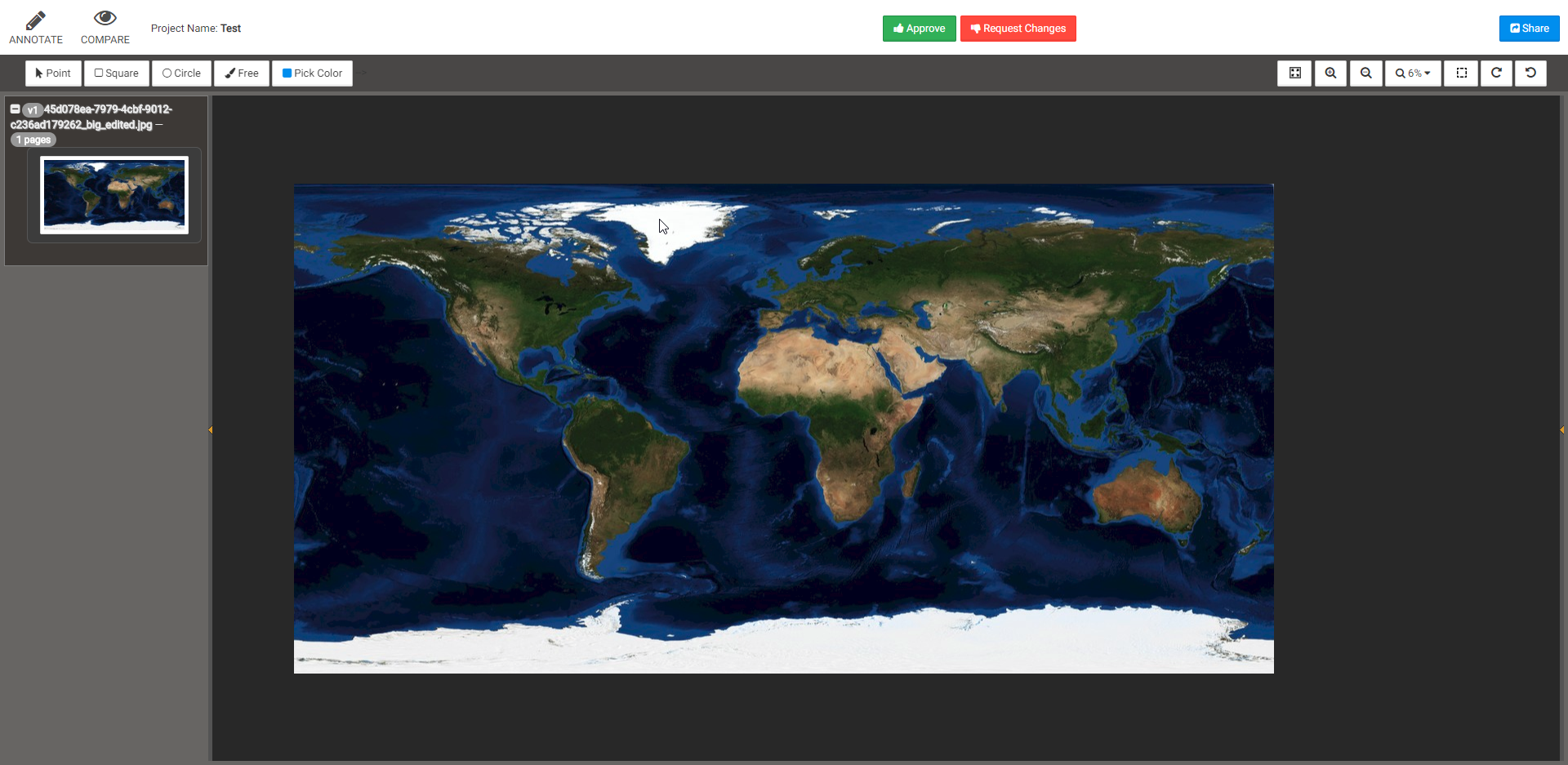This screenshot has height=765, width=1568.
Task: Switch to Compare mode
Action: coord(105,28)
